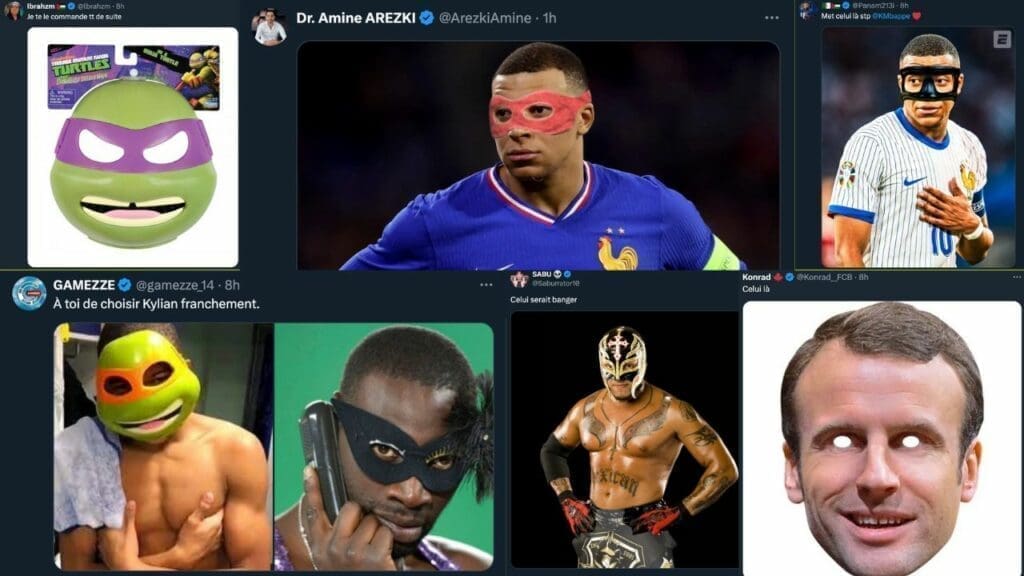Open the @KMbappe mention link
1024x576 pixels.
[893, 16]
